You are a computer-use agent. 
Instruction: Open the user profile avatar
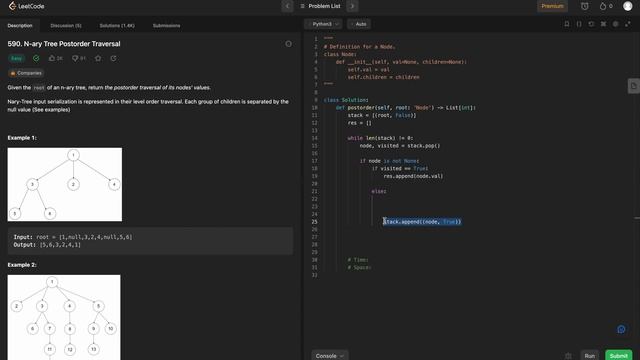tap(627, 6)
